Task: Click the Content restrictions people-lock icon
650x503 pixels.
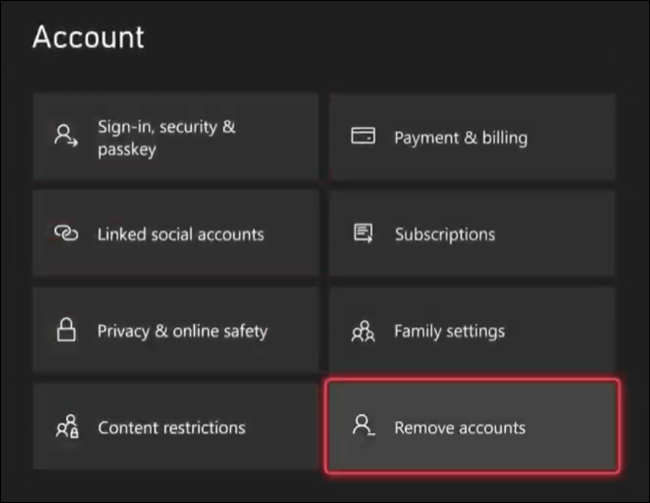Action: pos(65,427)
